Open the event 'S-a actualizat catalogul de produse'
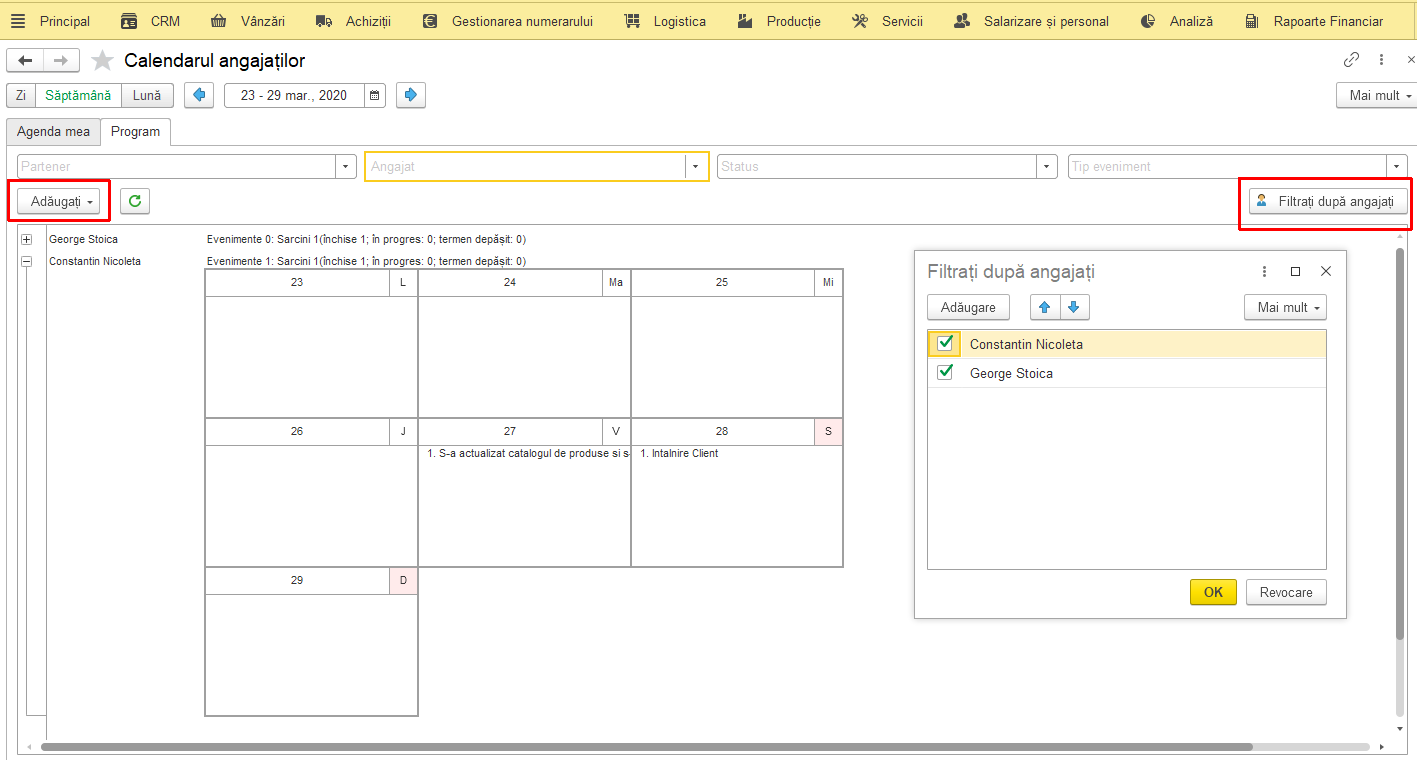This screenshot has width=1417, height=760. point(528,453)
